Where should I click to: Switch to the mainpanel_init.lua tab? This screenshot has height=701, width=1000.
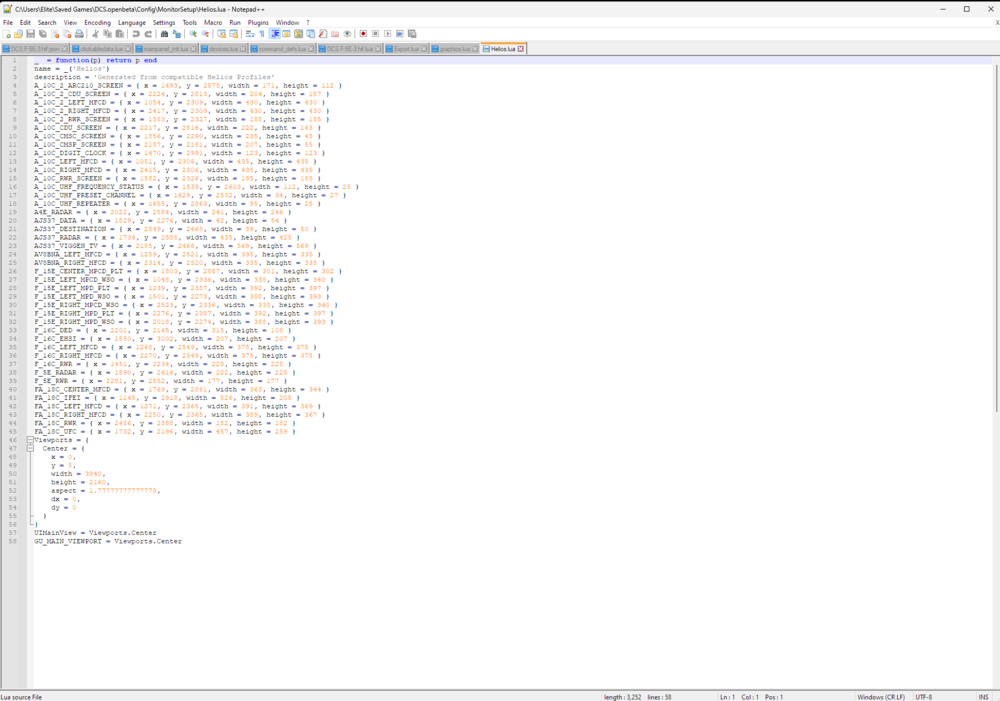coord(165,49)
